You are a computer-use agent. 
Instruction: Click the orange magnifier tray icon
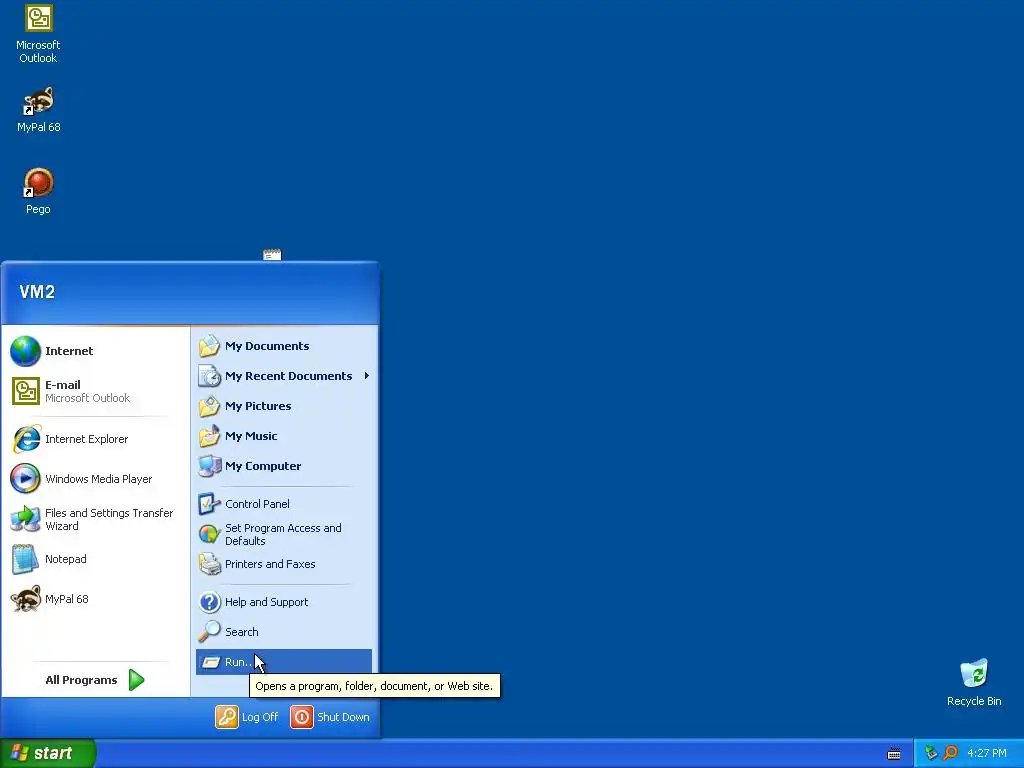(950, 753)
